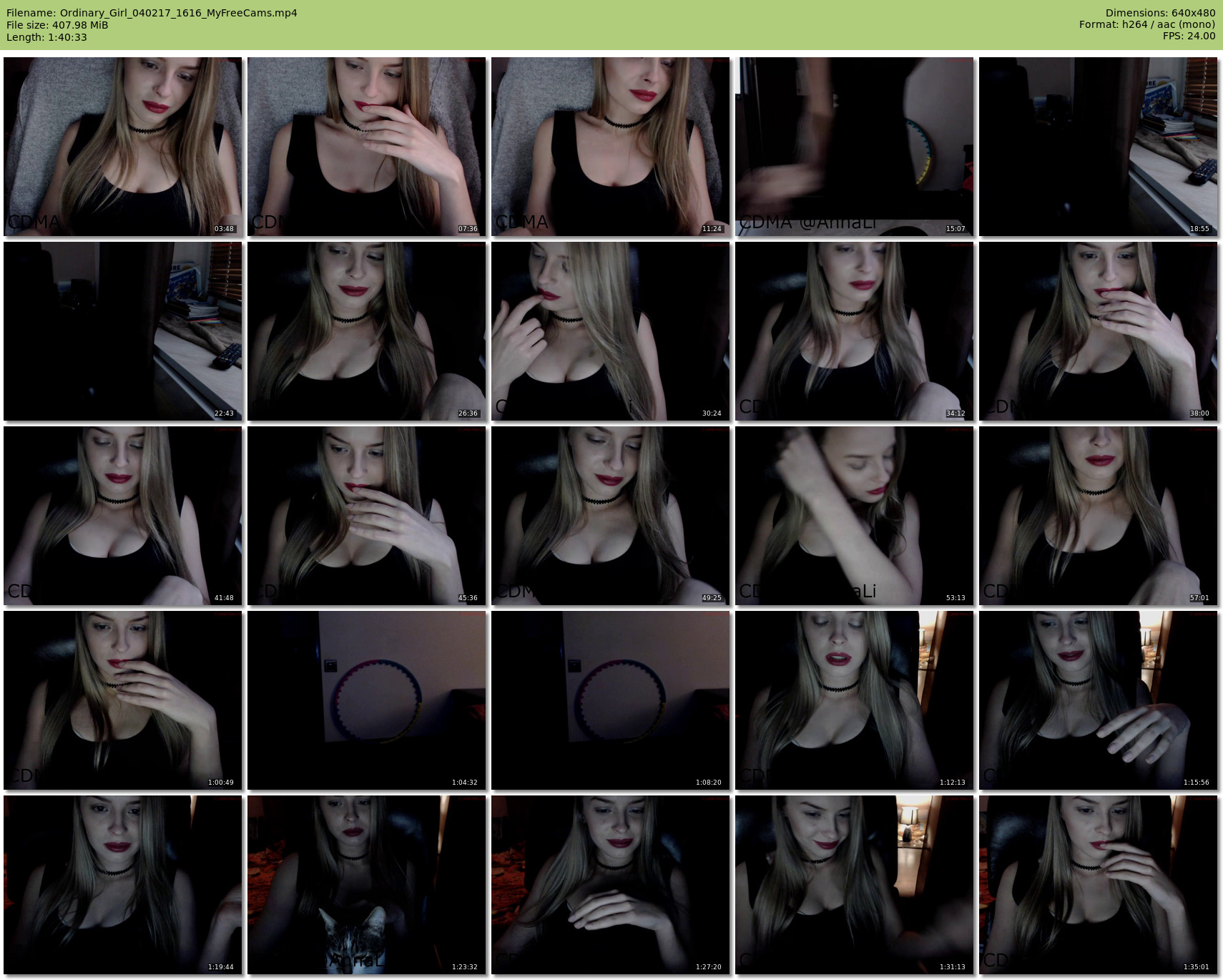
Task: Click the thumbnail timestamped 03:48
Action: pos(123,147)
